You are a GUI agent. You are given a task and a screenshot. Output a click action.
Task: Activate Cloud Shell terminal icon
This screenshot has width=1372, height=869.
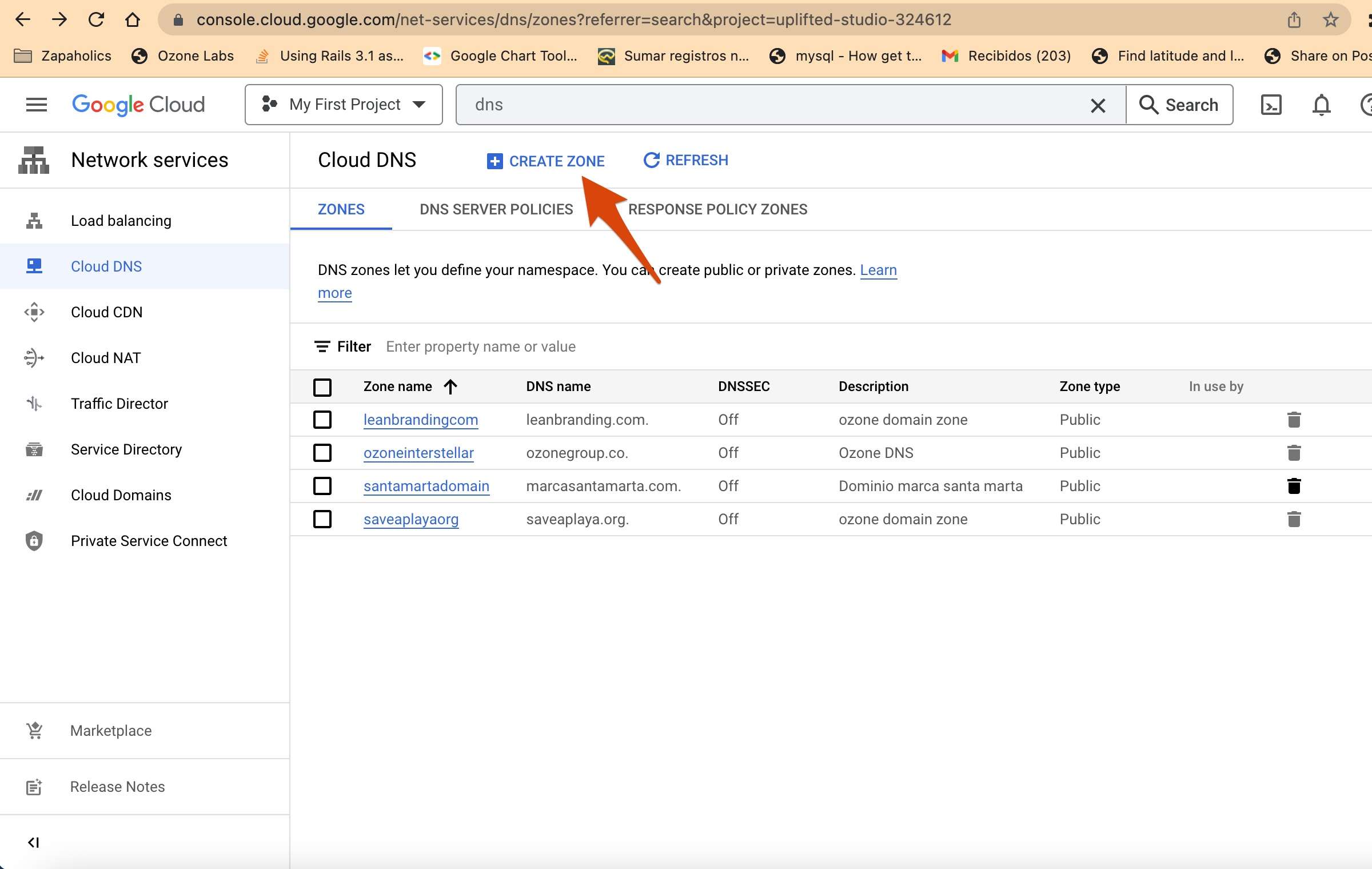[1271, 105]
